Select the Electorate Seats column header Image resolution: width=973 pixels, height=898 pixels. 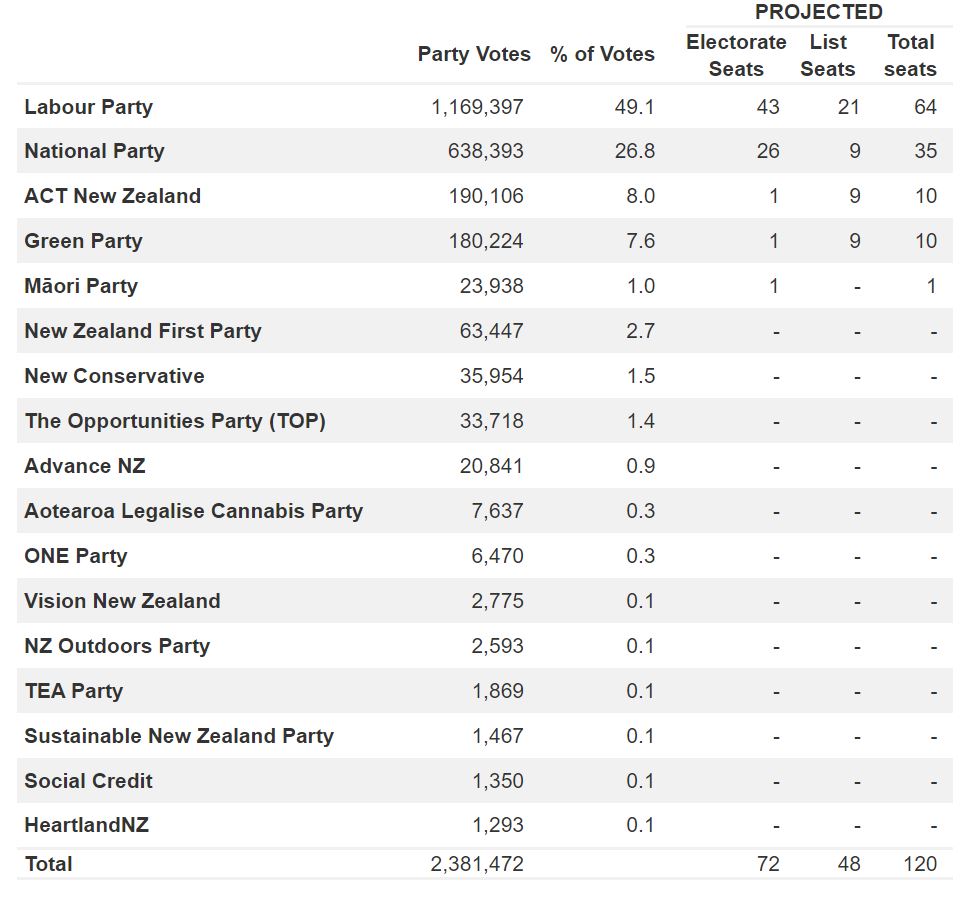pyautogui.click(x=736, y=55)
